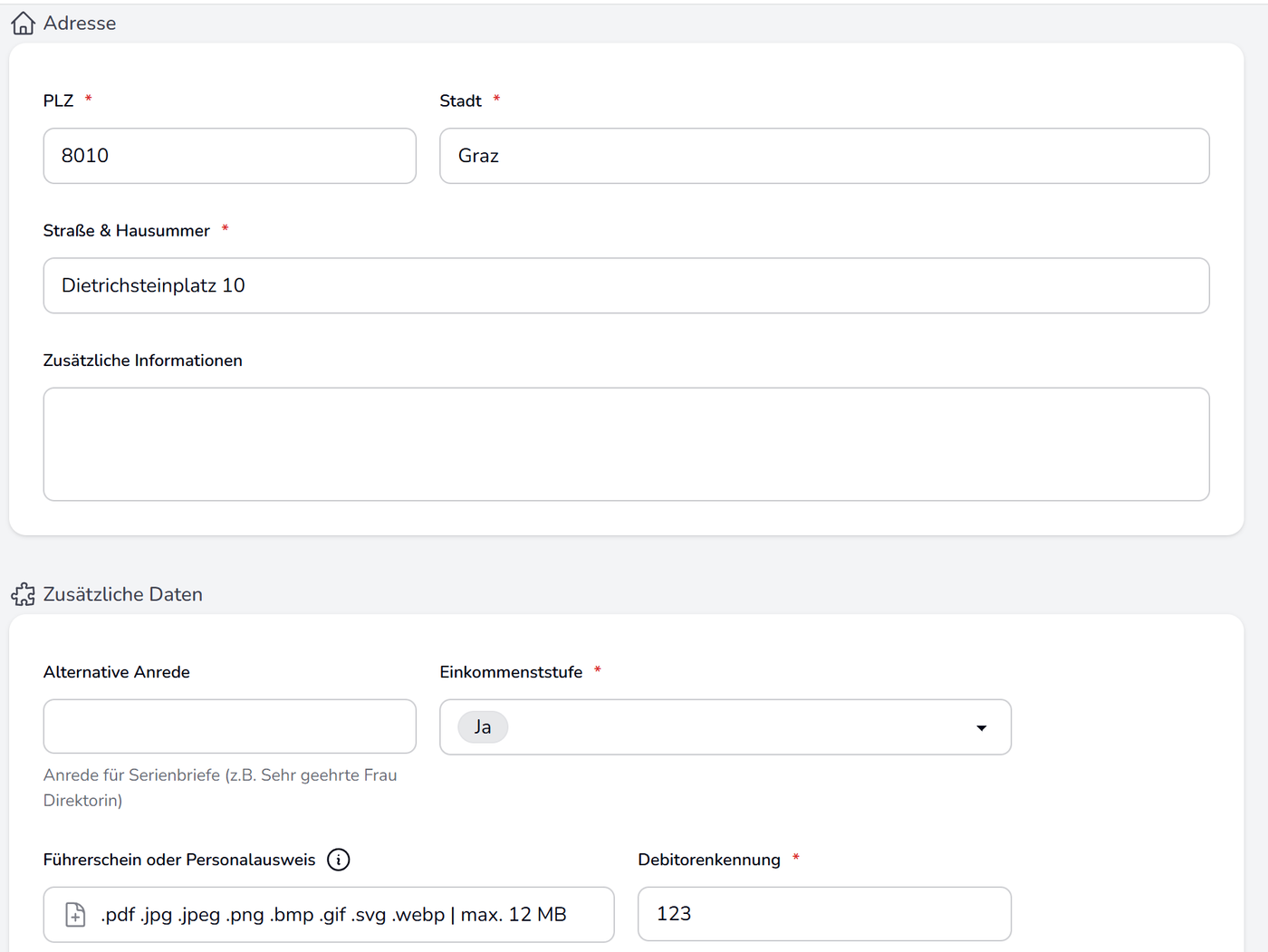1268x952 pixels.
Task: Focus the empty Alternative Anrede field
Action: [230, 726]
